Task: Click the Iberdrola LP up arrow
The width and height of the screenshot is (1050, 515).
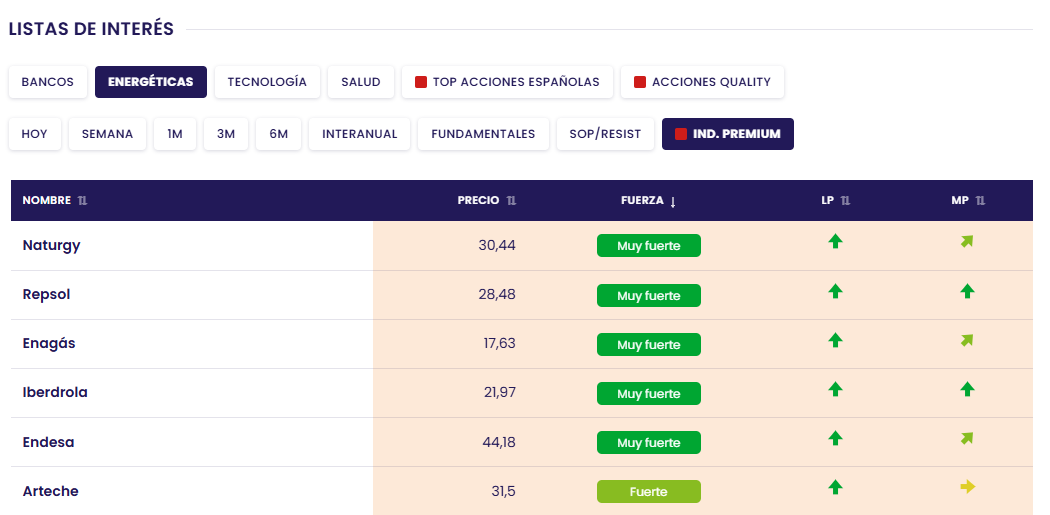Action: [x=835, y=389]
